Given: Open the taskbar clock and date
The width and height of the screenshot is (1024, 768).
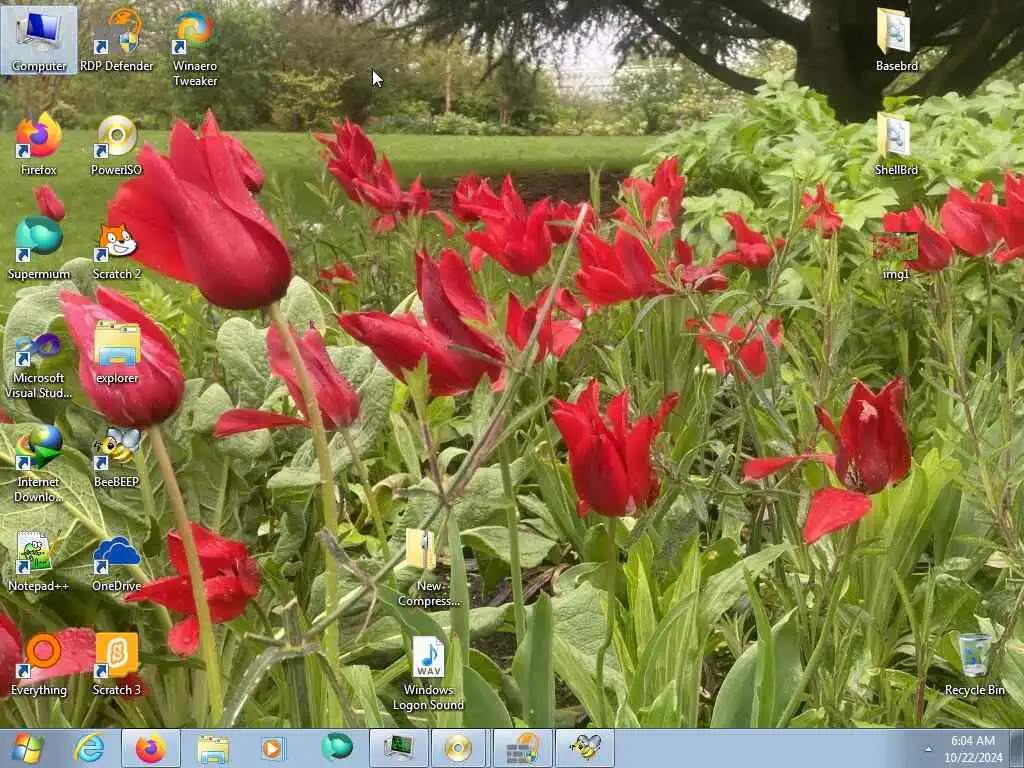Looking at the screenshot, I should (x=973, y=749).
